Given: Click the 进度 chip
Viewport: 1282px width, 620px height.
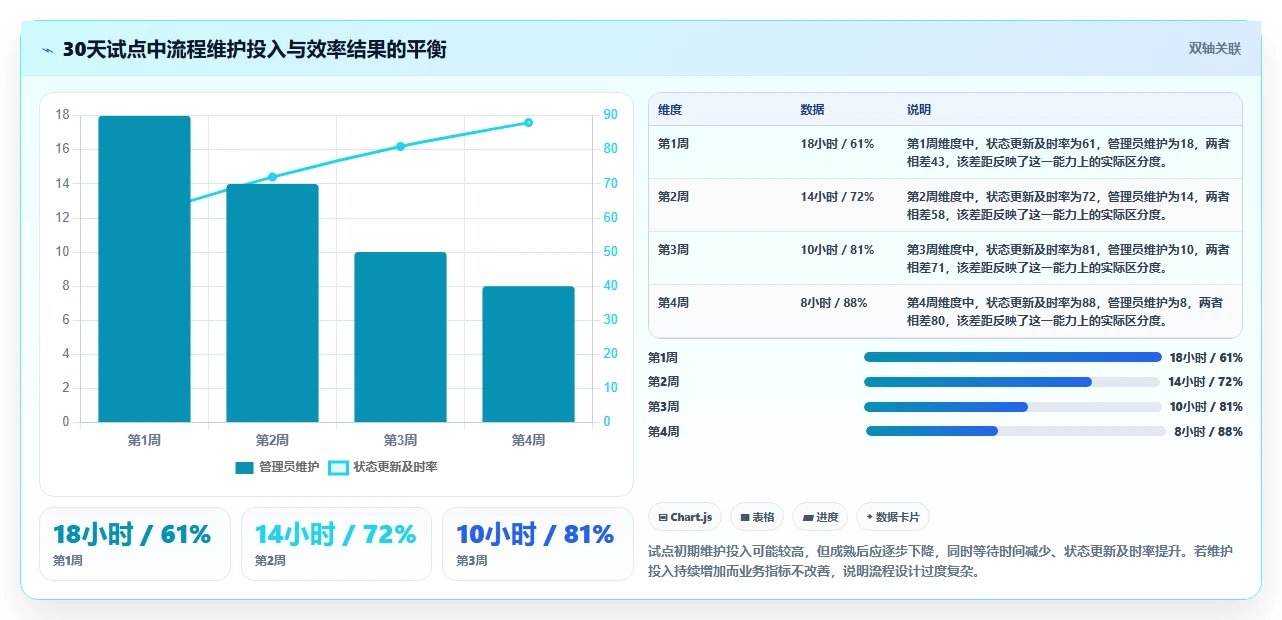Looking at the screenshot, I should (820, 517).
